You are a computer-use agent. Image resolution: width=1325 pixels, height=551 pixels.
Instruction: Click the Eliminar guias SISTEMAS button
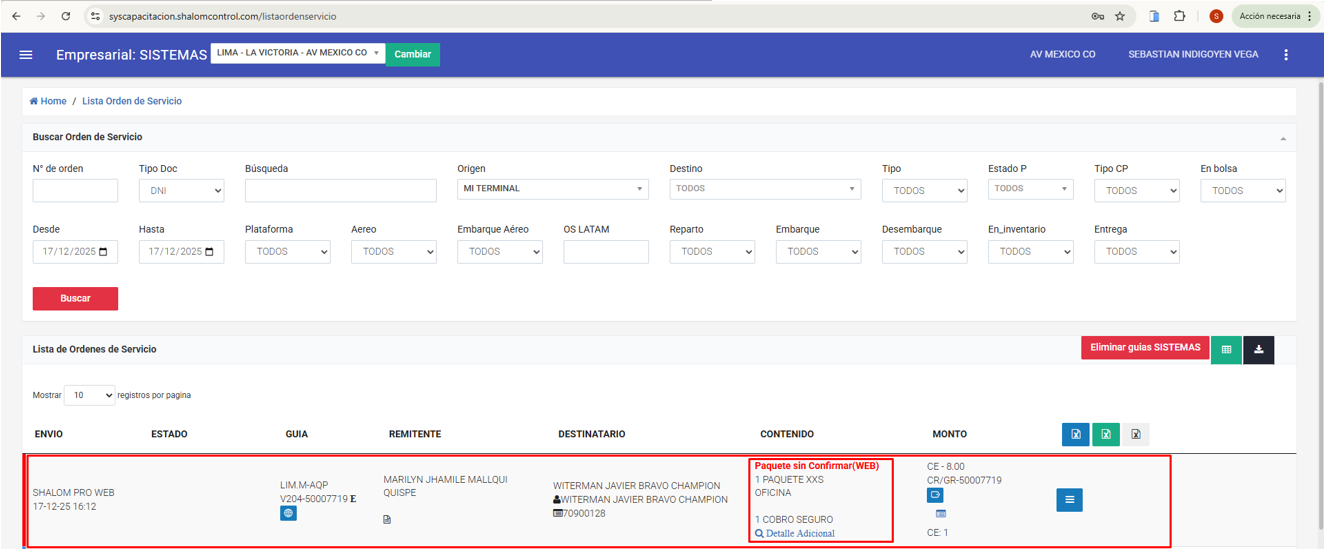click(x=1144, y=348)
